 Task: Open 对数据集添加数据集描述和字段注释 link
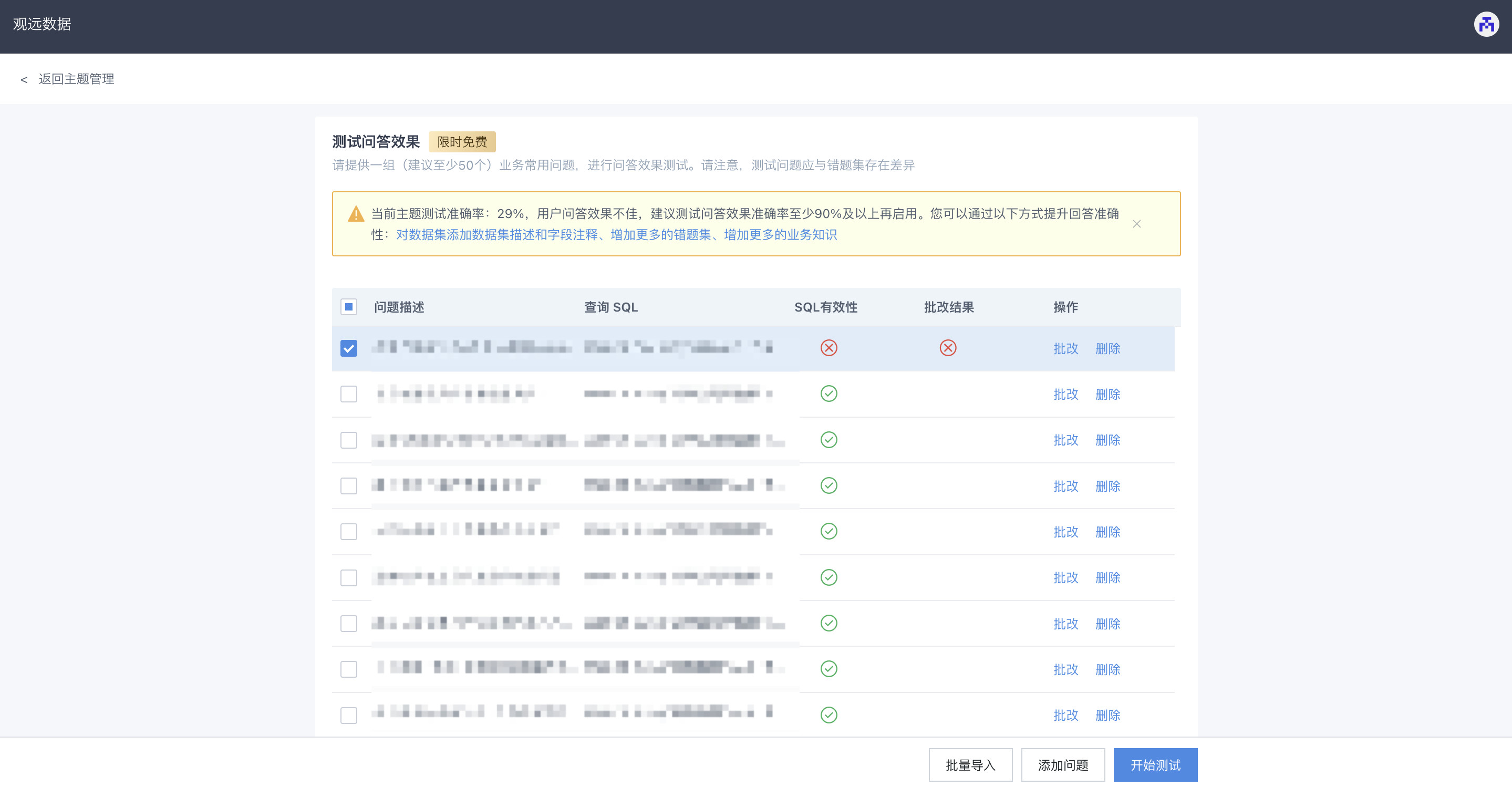click(496, 235)
